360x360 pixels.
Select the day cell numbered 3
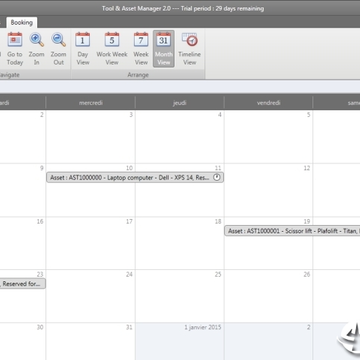[91, 137]
